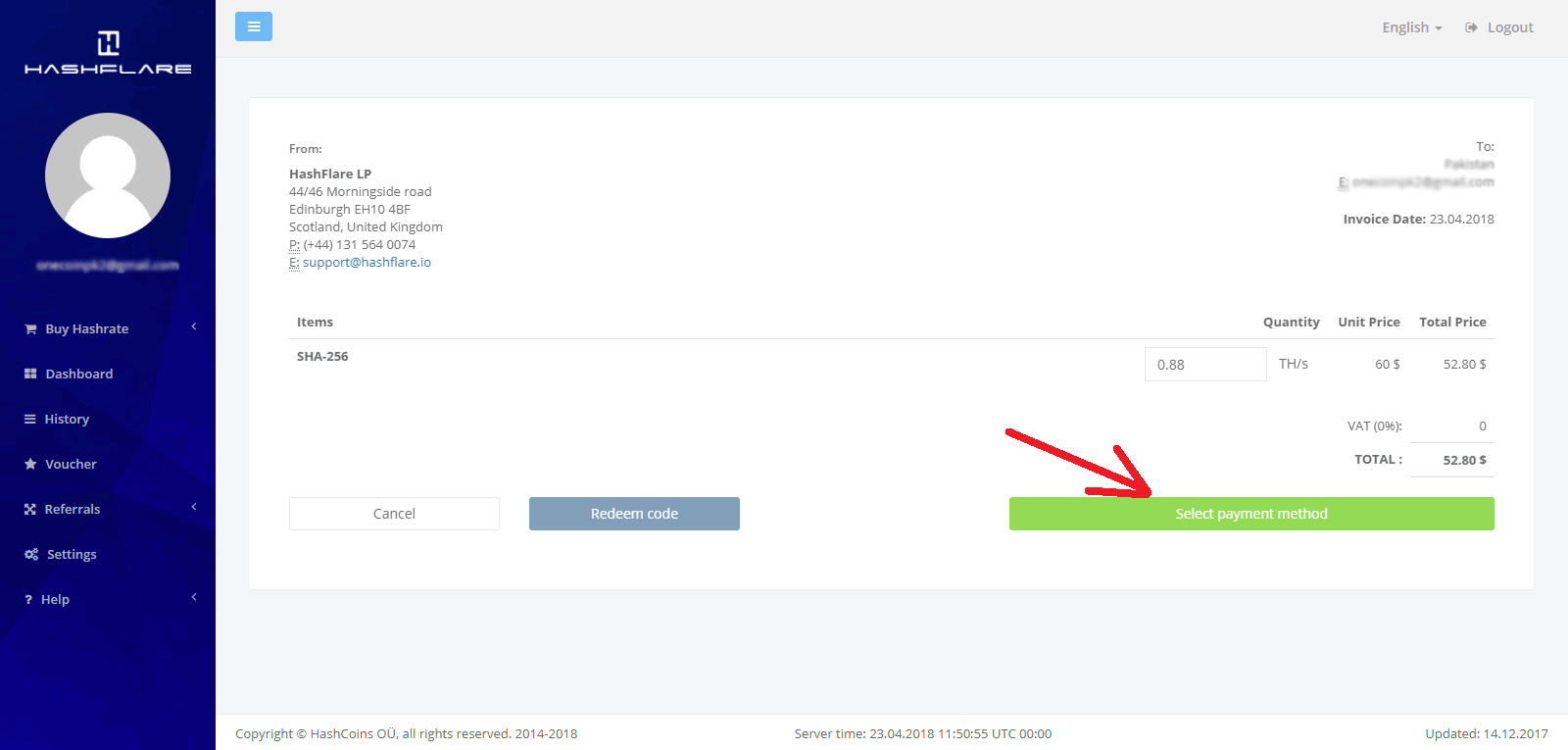Viewport: 1568px width, 750px height.
Task: Click the HashFlare LP company name
Action: [x=330, y=175]
